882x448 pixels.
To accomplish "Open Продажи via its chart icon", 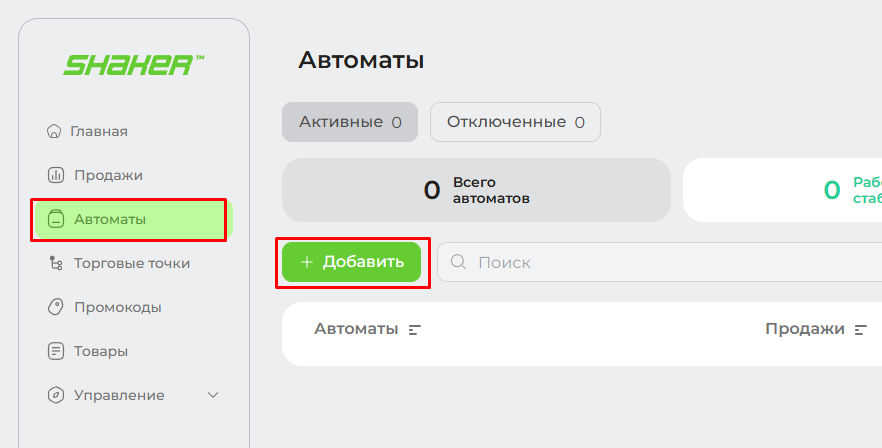I will pos(55,175).
